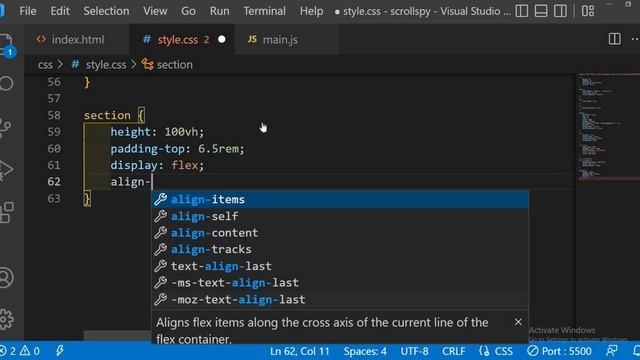Open the Extensions view

click(7, 212)
